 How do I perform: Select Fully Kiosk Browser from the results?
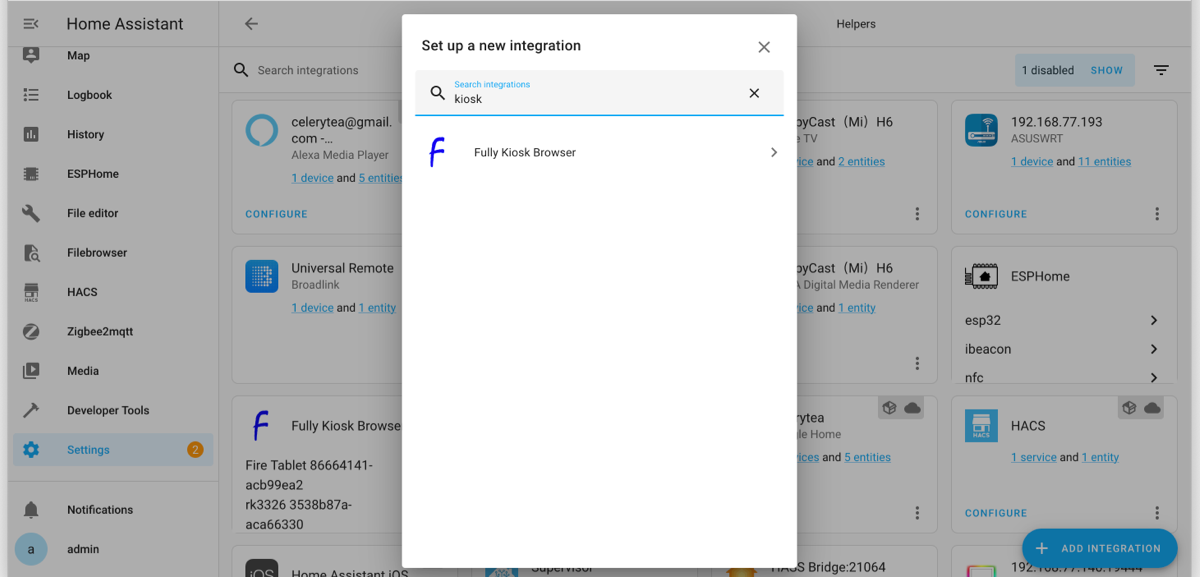(x=599, y=153)
